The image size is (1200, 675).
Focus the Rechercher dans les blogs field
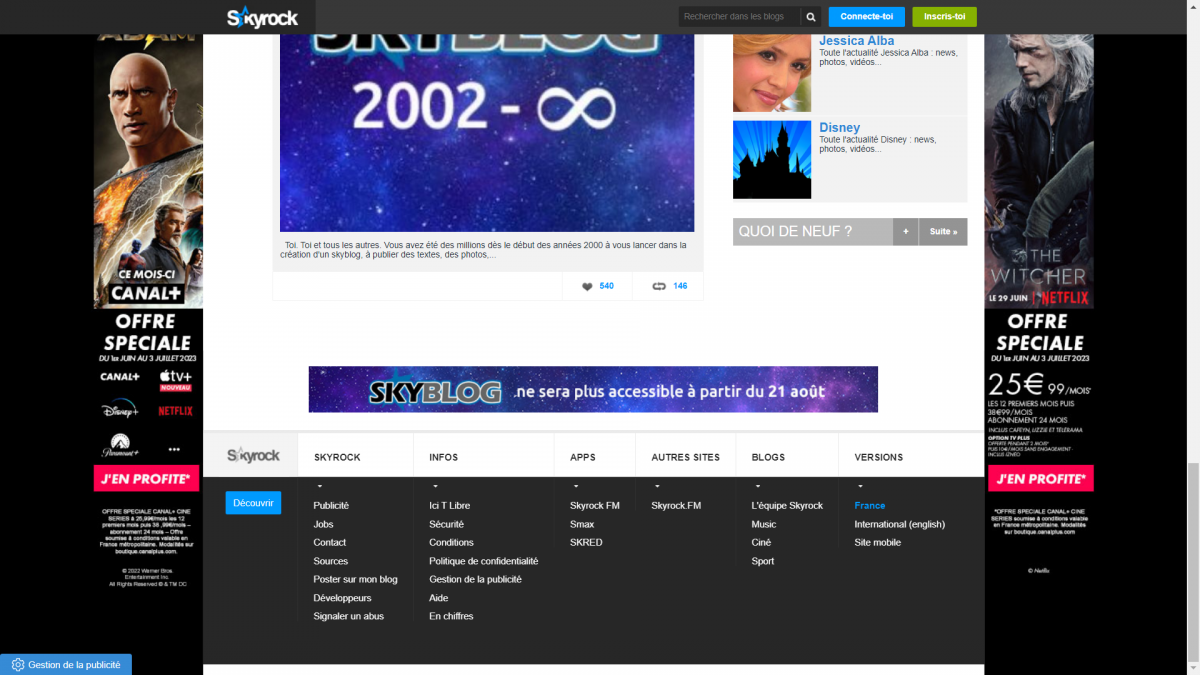pyautogui.click(x=739, y=17)
